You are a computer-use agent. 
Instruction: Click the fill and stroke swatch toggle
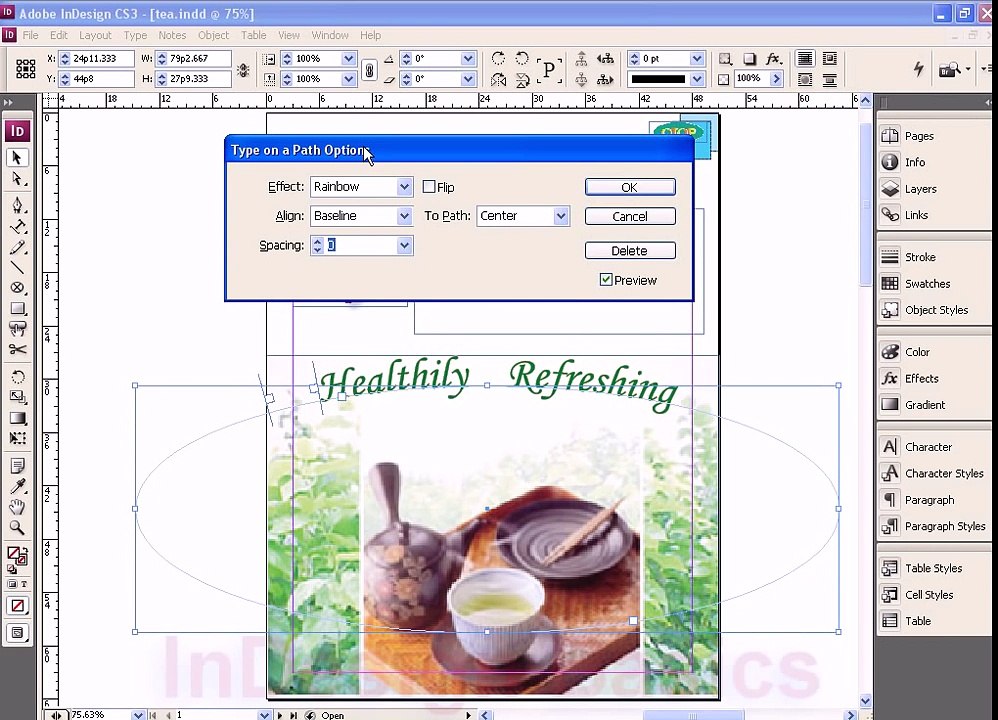[17, 555]
